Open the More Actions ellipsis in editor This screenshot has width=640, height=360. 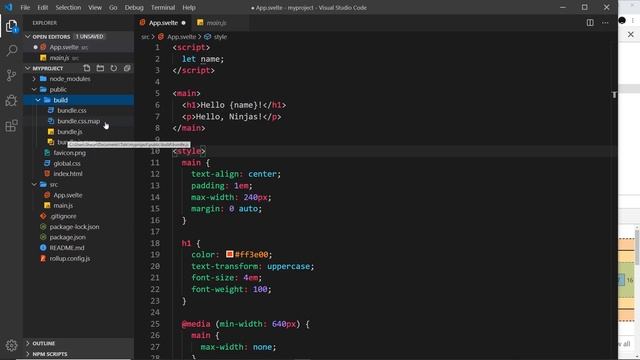tap(605, 23)
